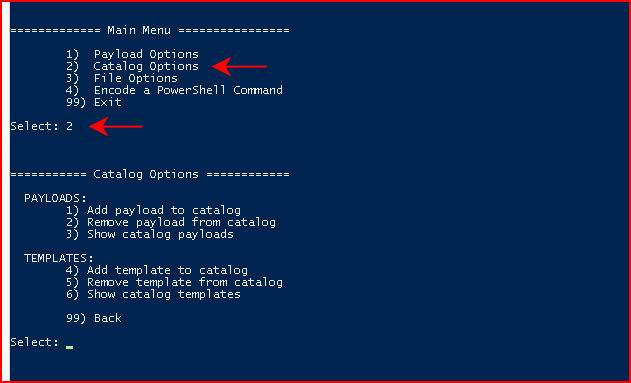Select the Catalog Options menu line
This screenshot has width=631, height=383.
tap(132, 66)
